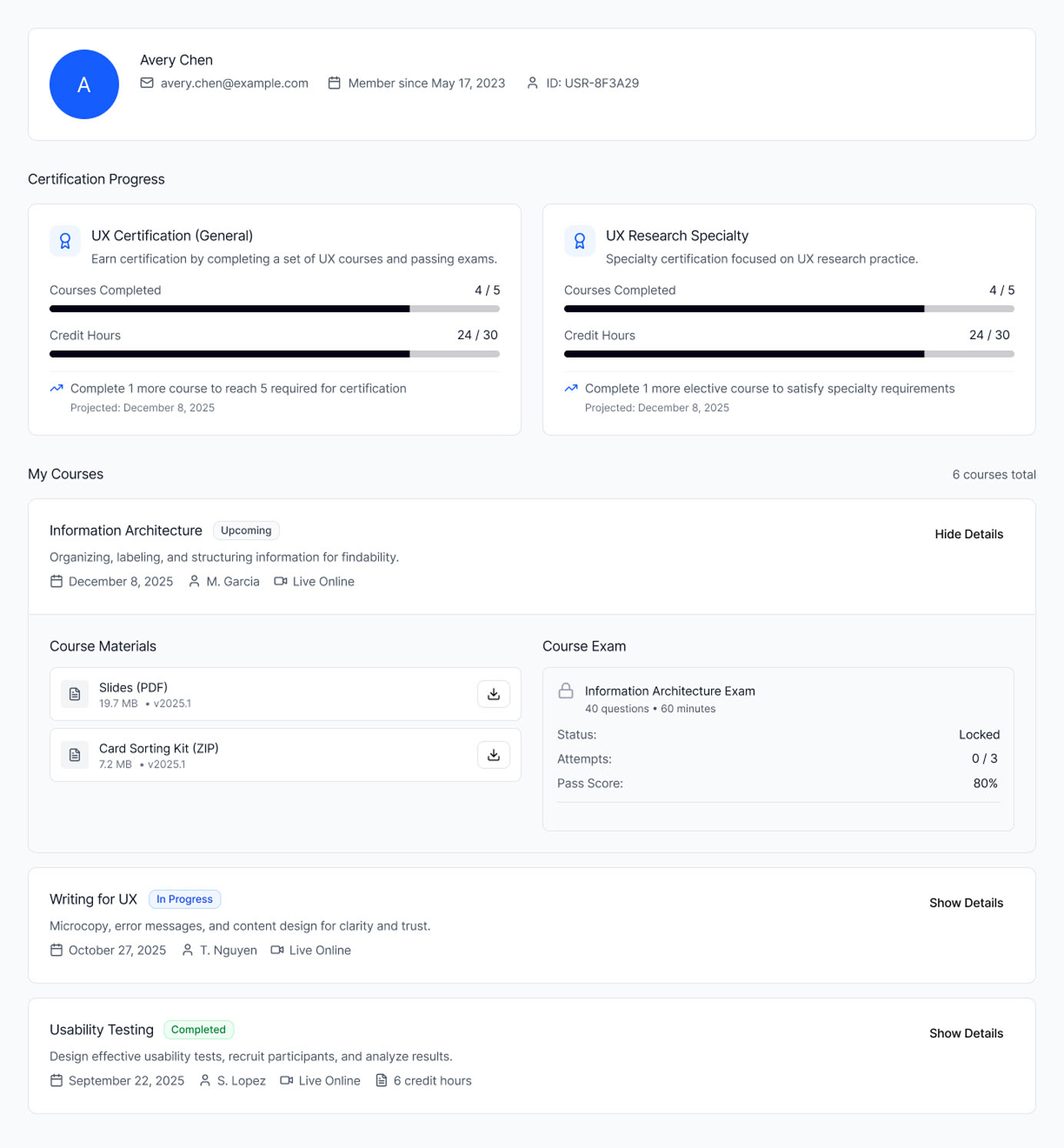Screen dimensions: 1064x1148
Task: Click the In Progress badge on Writing for UX
Action: (185, 899)
